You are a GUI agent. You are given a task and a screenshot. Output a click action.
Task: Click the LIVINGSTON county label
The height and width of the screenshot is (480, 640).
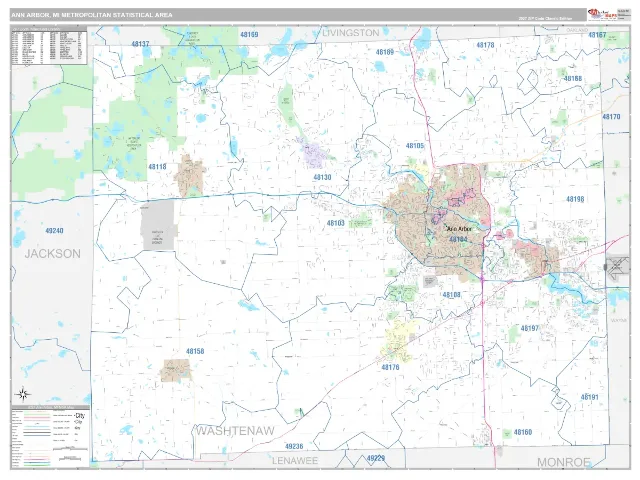point(351,33)
